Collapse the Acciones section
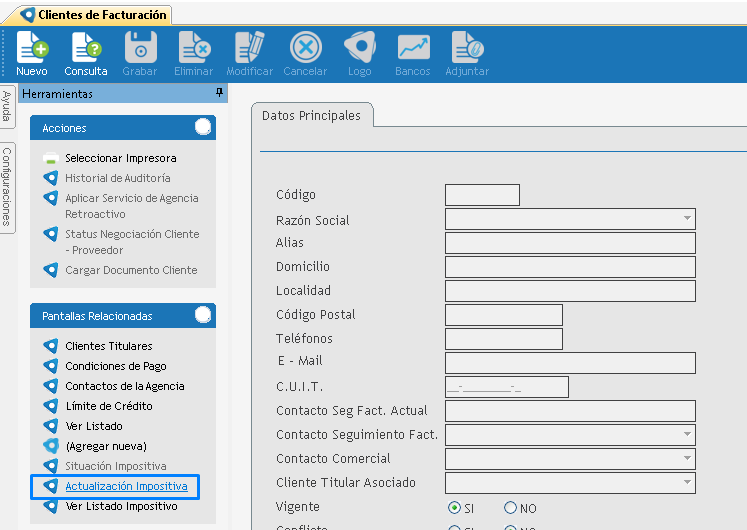This screenshot has height=530, width=747. [203, 127]
